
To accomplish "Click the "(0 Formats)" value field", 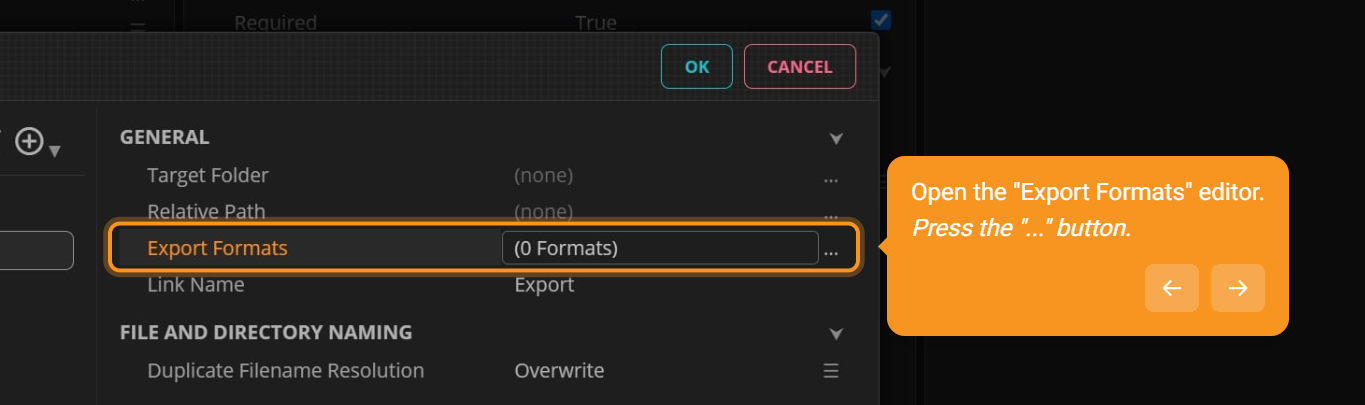I will [x=659, y=248].
